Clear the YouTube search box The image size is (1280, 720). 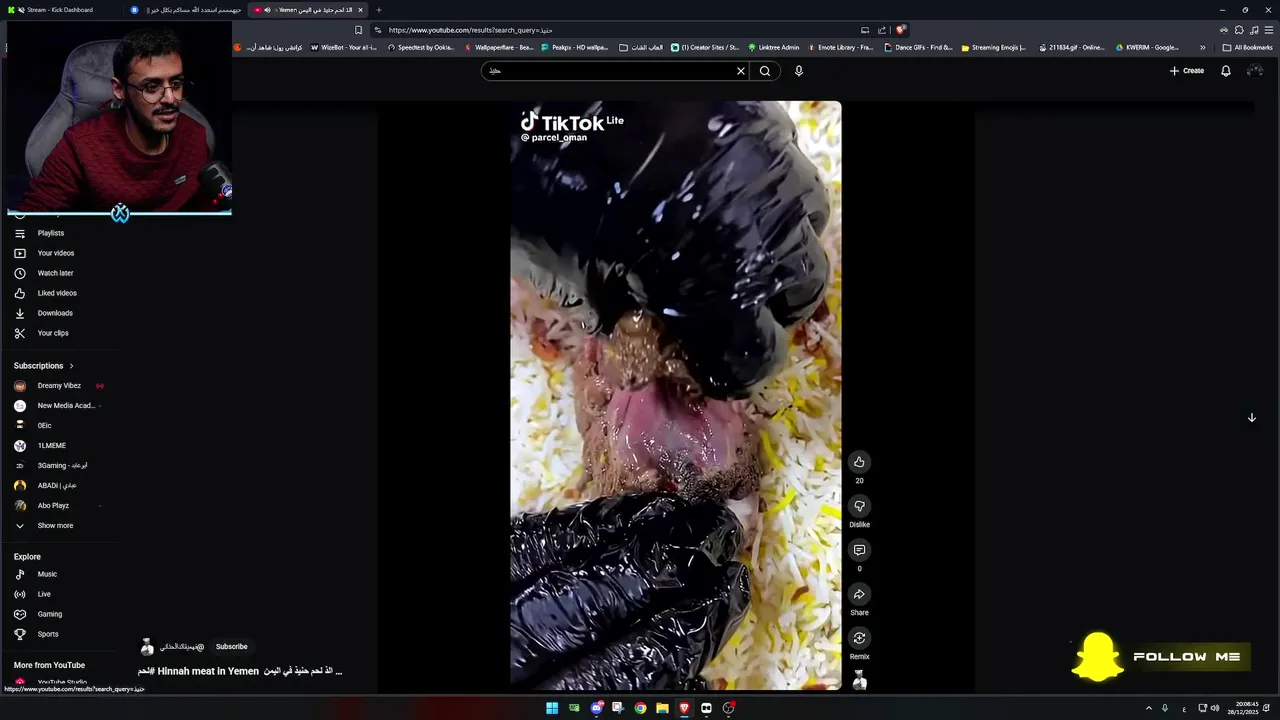coord(741,71)
